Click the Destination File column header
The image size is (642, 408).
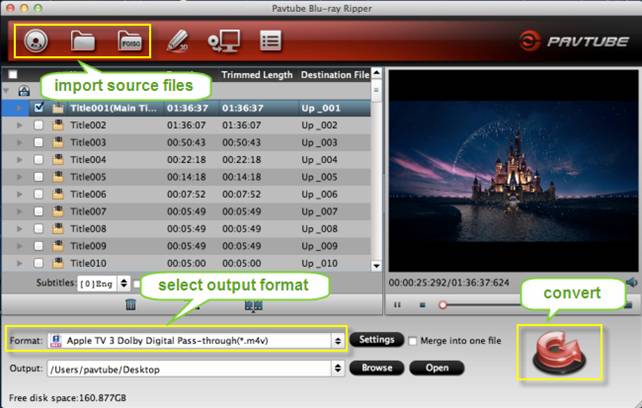click(335, 75)
